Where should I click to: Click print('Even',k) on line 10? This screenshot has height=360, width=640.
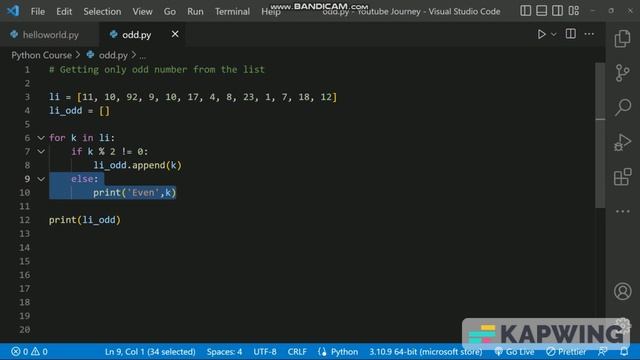point(134,193)
